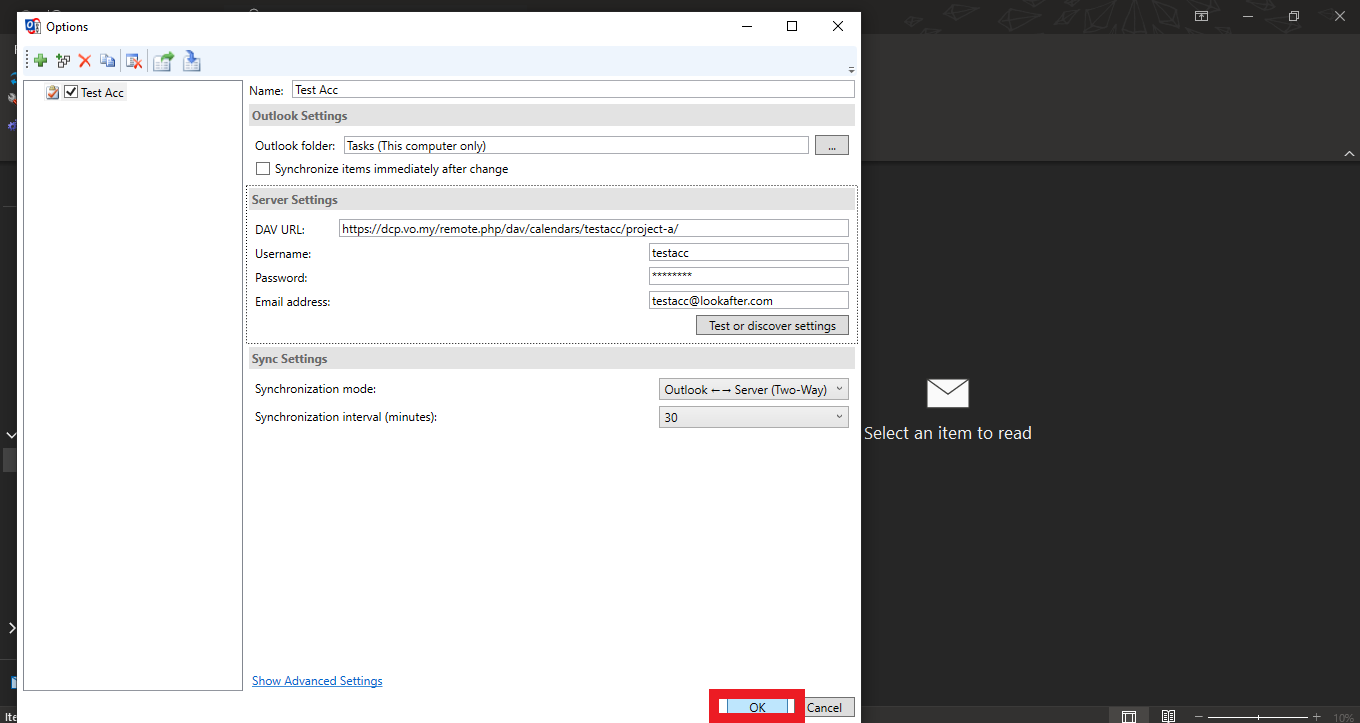Click the add multiple profiles icon
Viewport: 1360px width, 723px height.
(x=63, y=62)
